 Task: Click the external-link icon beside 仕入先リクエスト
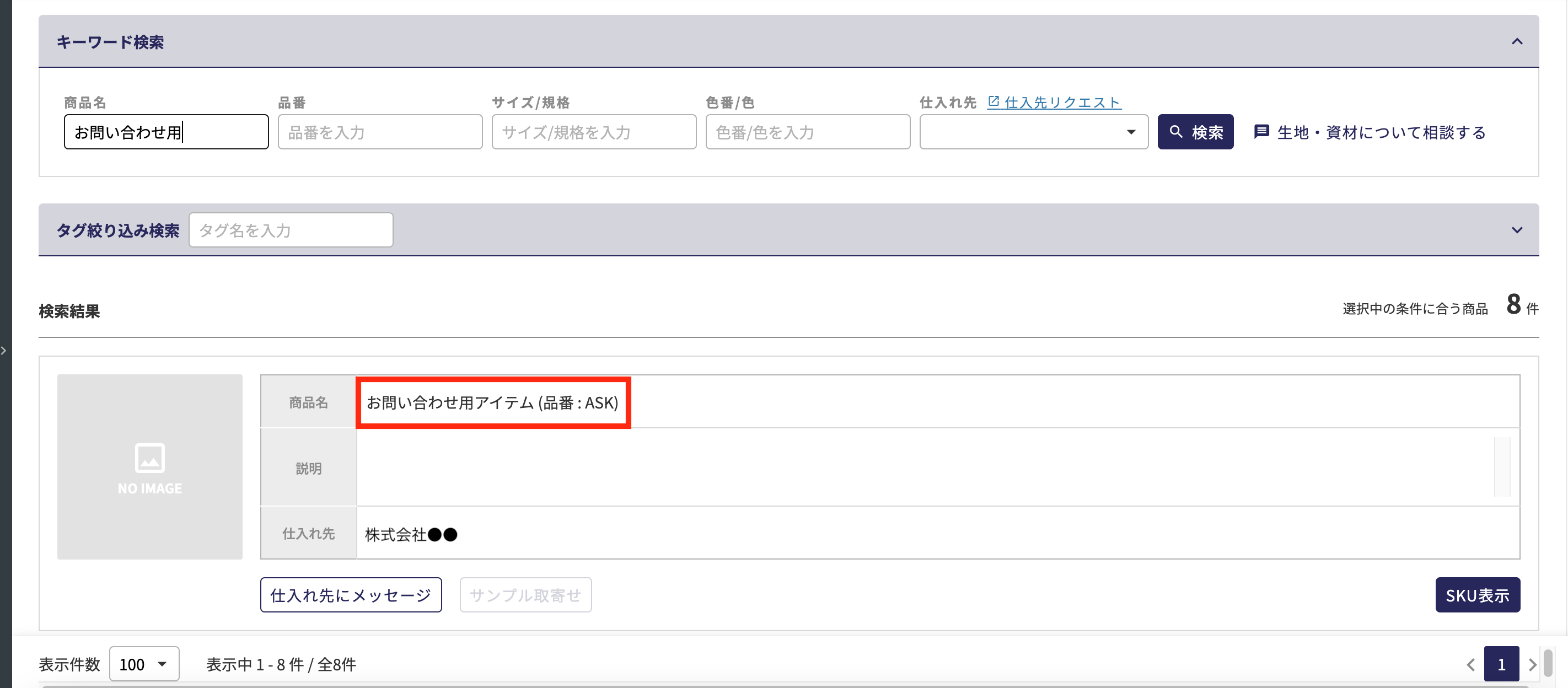(994, 101)
